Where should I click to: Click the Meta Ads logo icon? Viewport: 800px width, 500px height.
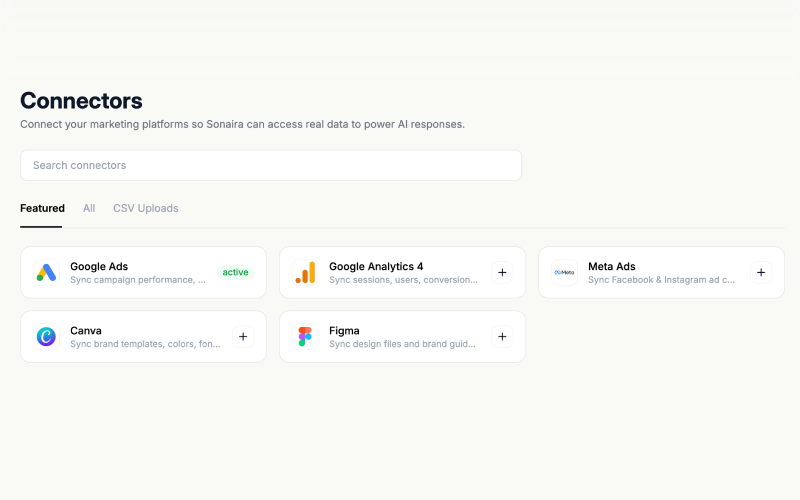564,273
